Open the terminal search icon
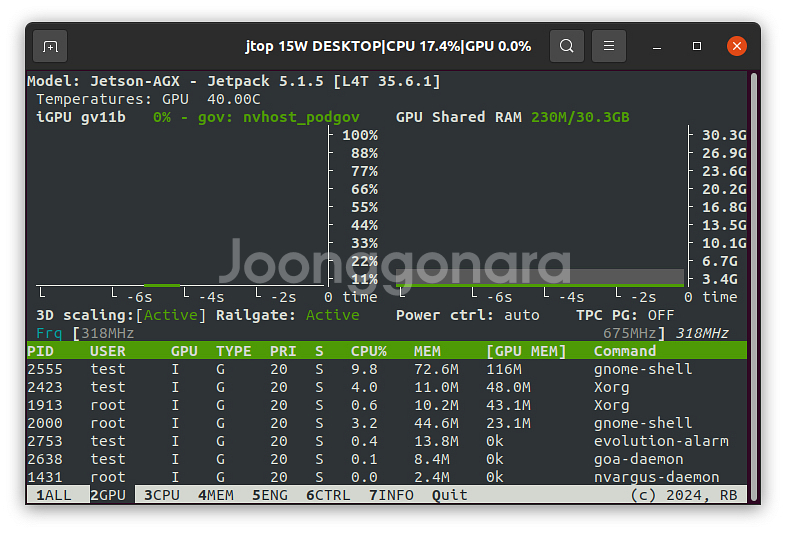Screen dimensions: 786x533 [566, 46]
